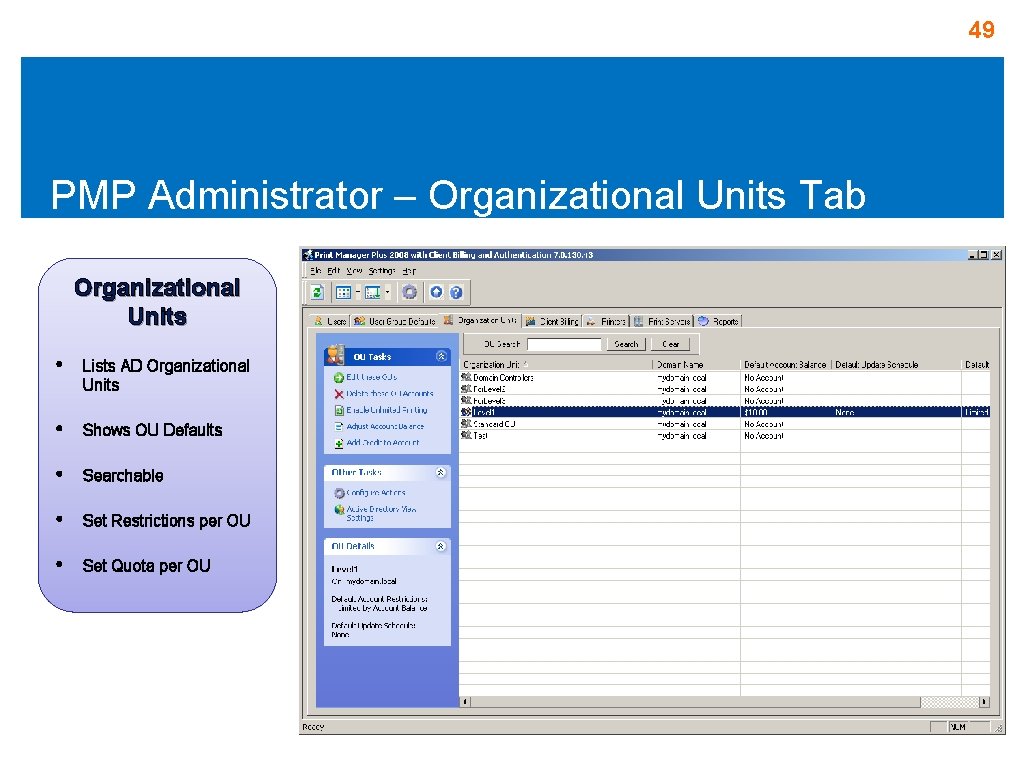
Task: Click the Add Credit to Account link
Action: (383, 443)
